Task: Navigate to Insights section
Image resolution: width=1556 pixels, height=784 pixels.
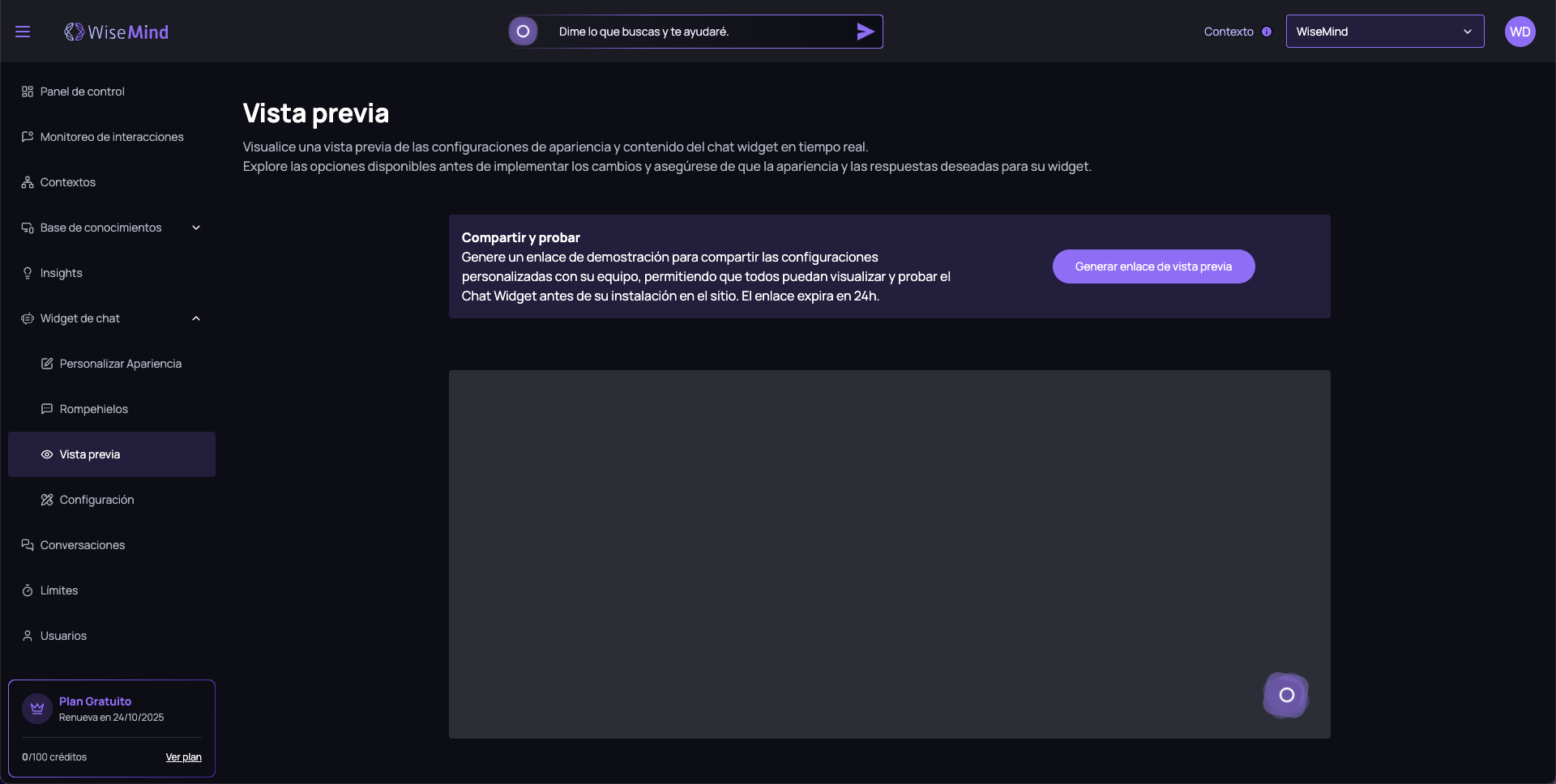Action: [x=62, y=273]
